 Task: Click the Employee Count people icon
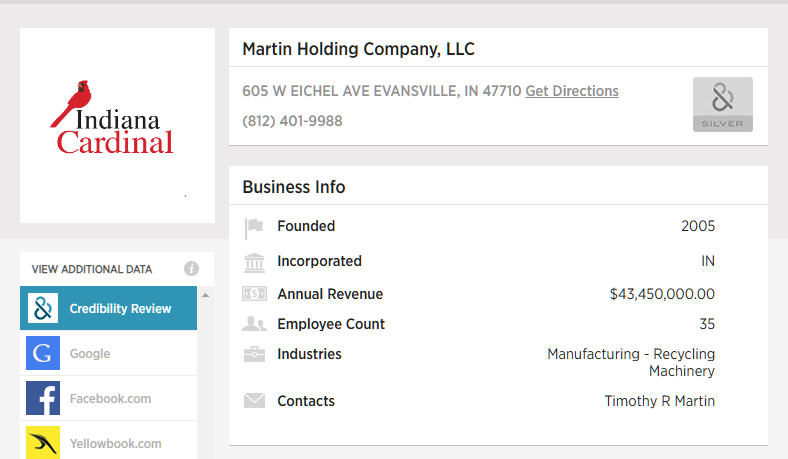(254, 324)
